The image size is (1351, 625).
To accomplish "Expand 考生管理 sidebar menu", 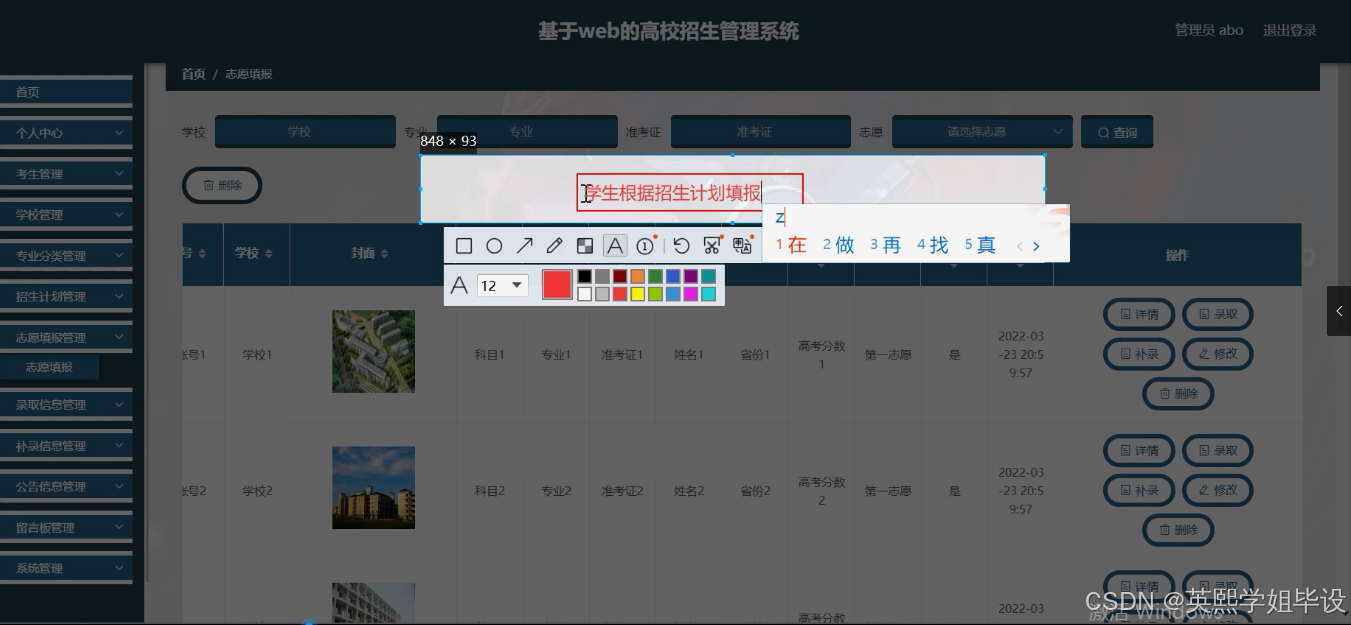I will pos(66,174).
